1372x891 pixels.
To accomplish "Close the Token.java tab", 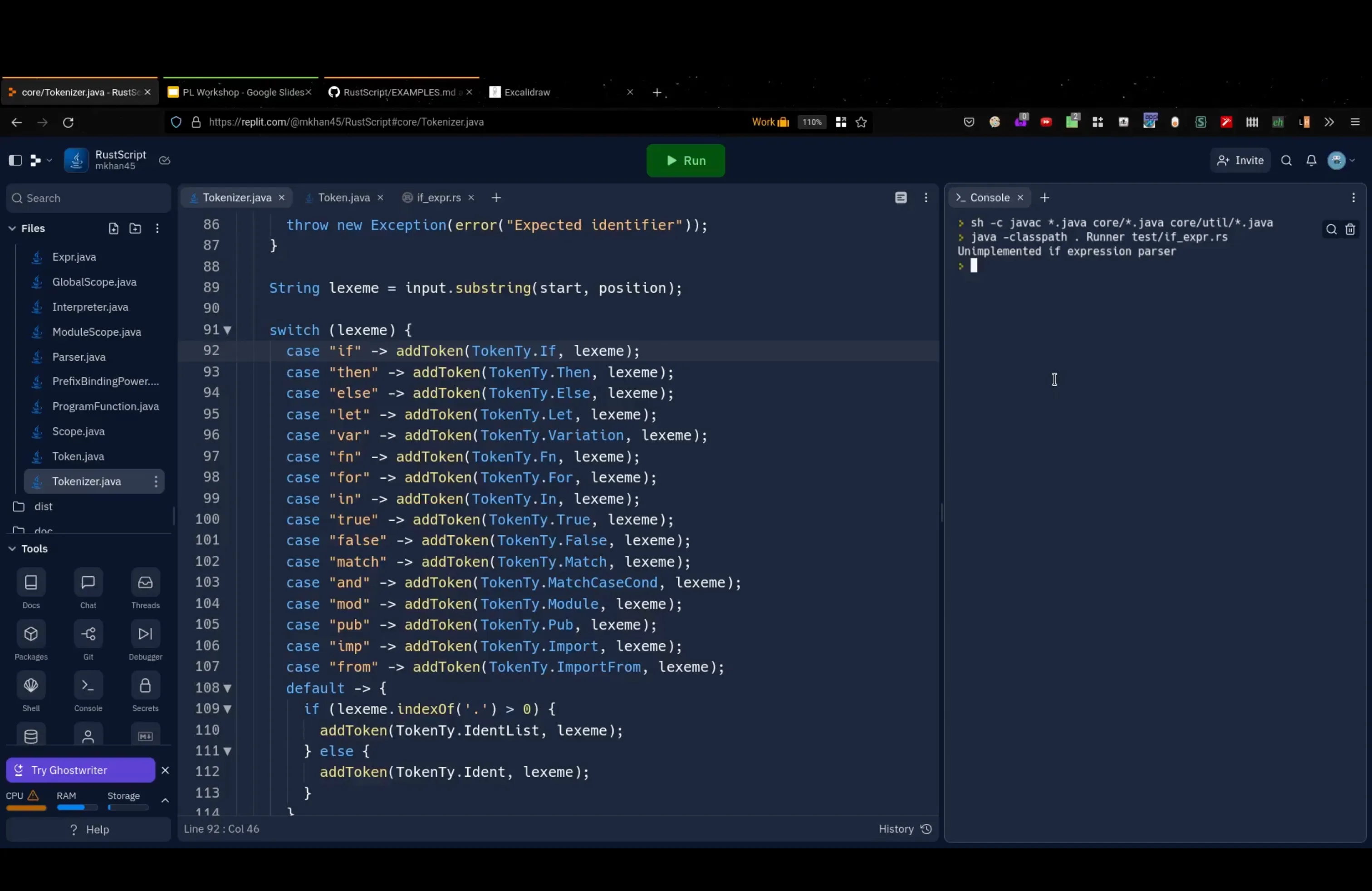I will [x=380, y=198].
